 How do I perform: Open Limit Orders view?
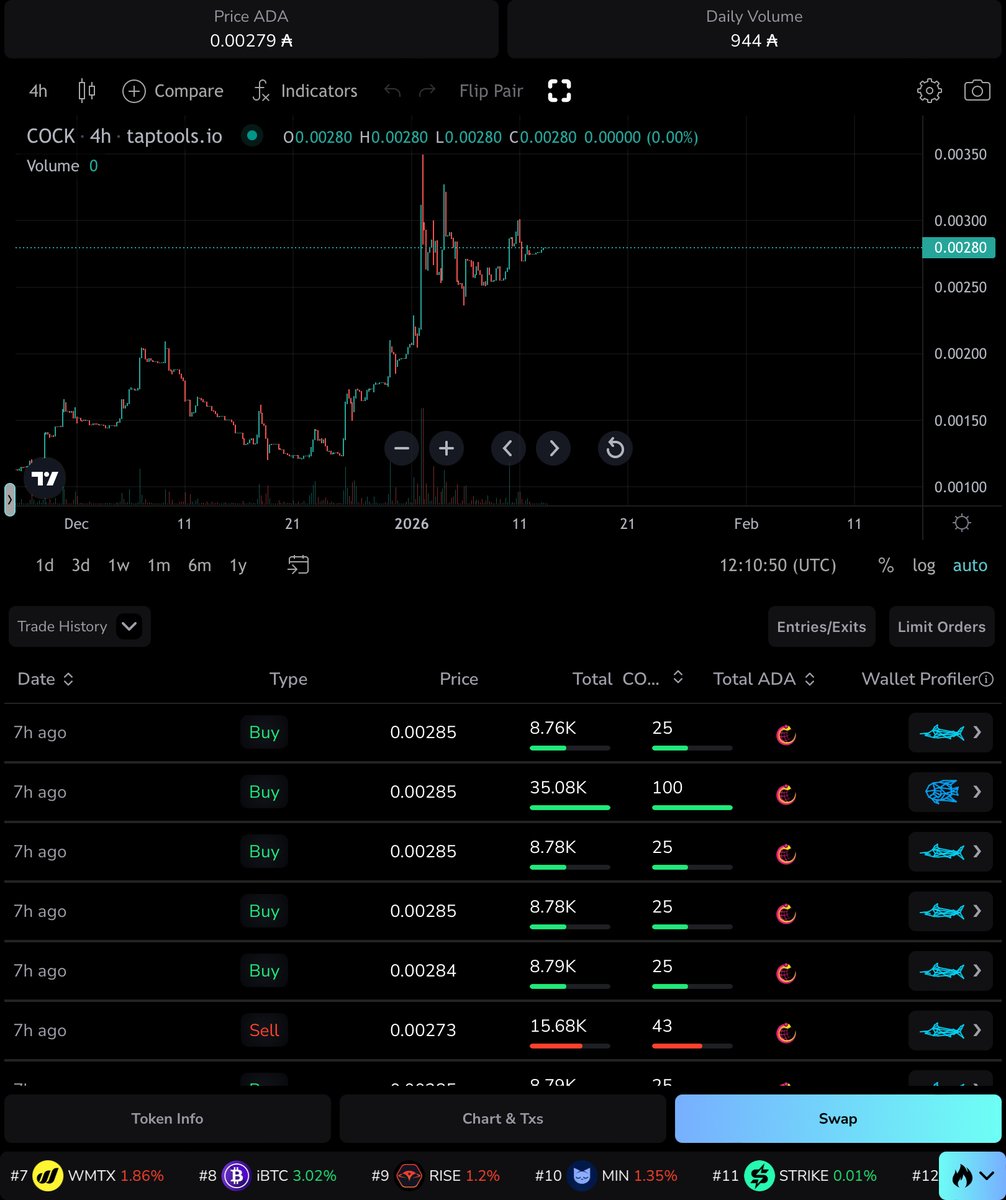[941, 627]
